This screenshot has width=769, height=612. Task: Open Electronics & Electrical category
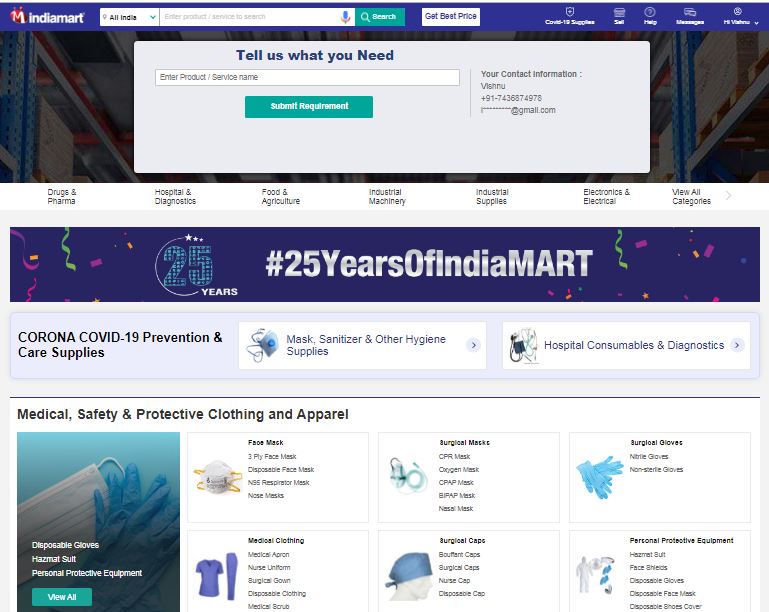(x=606, y=197)
